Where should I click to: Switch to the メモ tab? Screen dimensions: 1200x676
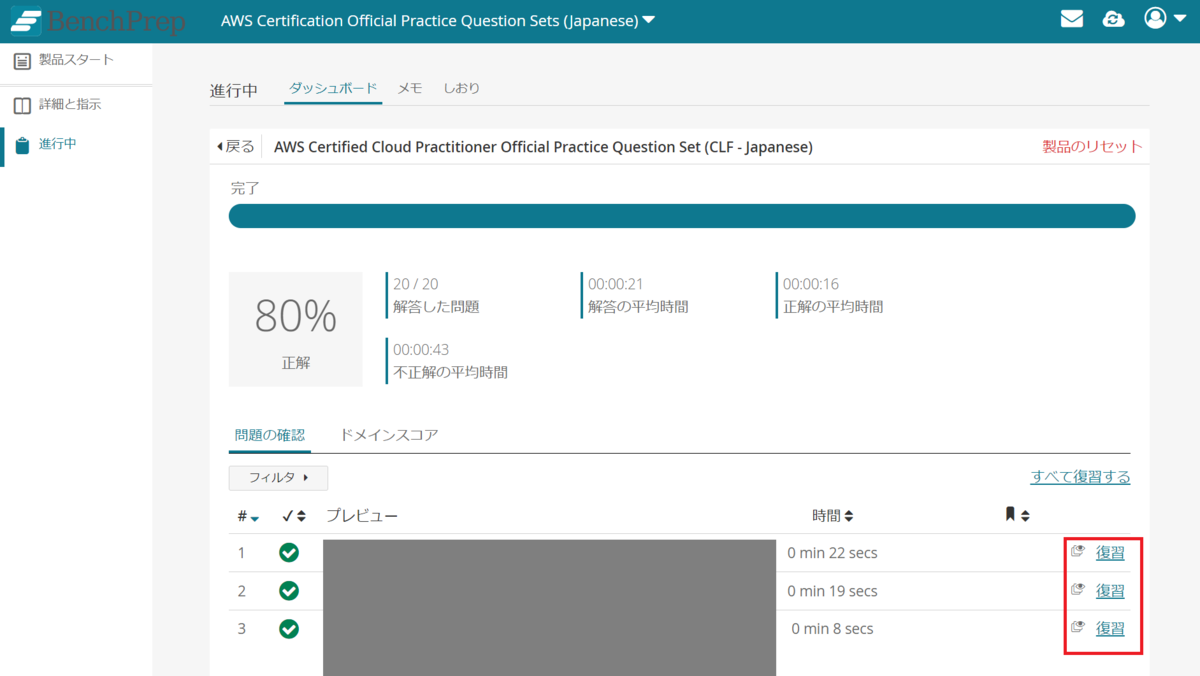click(410, 88)
